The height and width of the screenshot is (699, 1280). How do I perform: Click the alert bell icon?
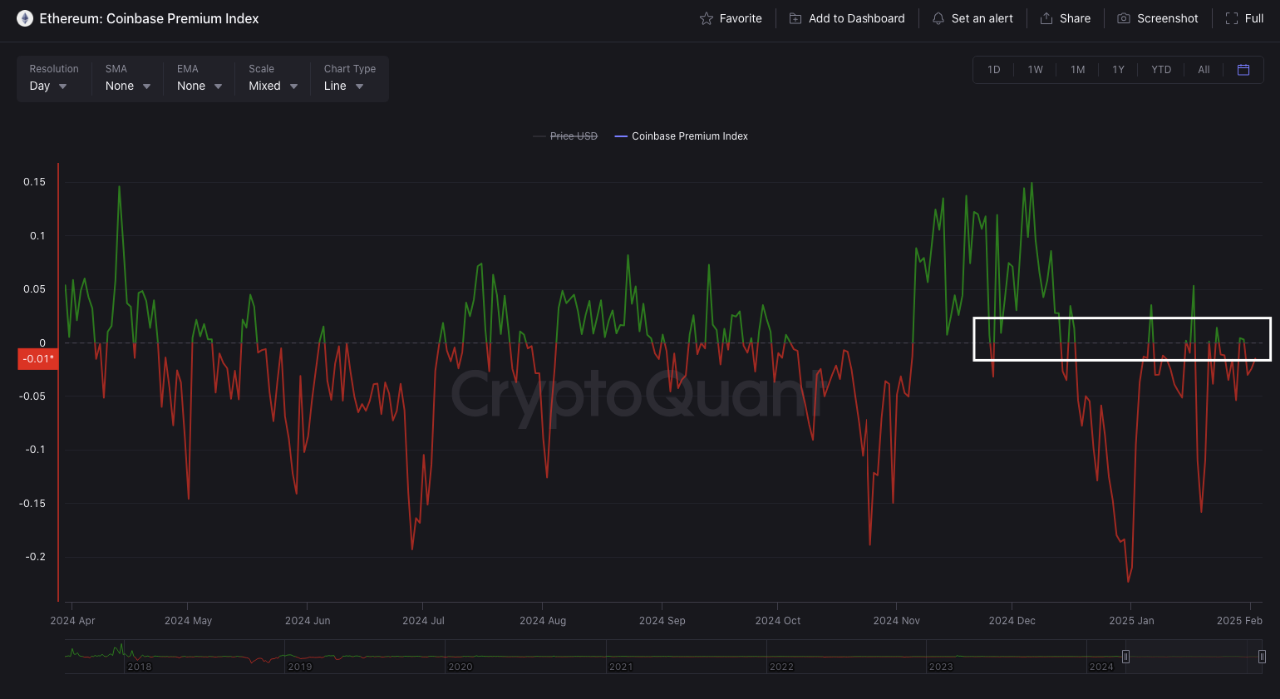coord(938,19)
